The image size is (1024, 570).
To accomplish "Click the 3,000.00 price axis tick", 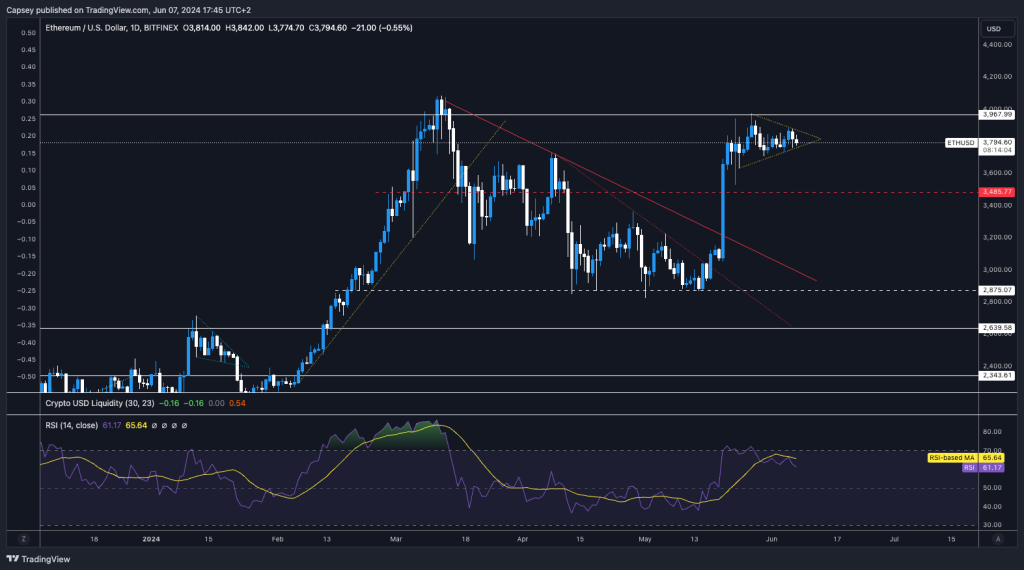I will pyautogui.click(x=997, y=270).
